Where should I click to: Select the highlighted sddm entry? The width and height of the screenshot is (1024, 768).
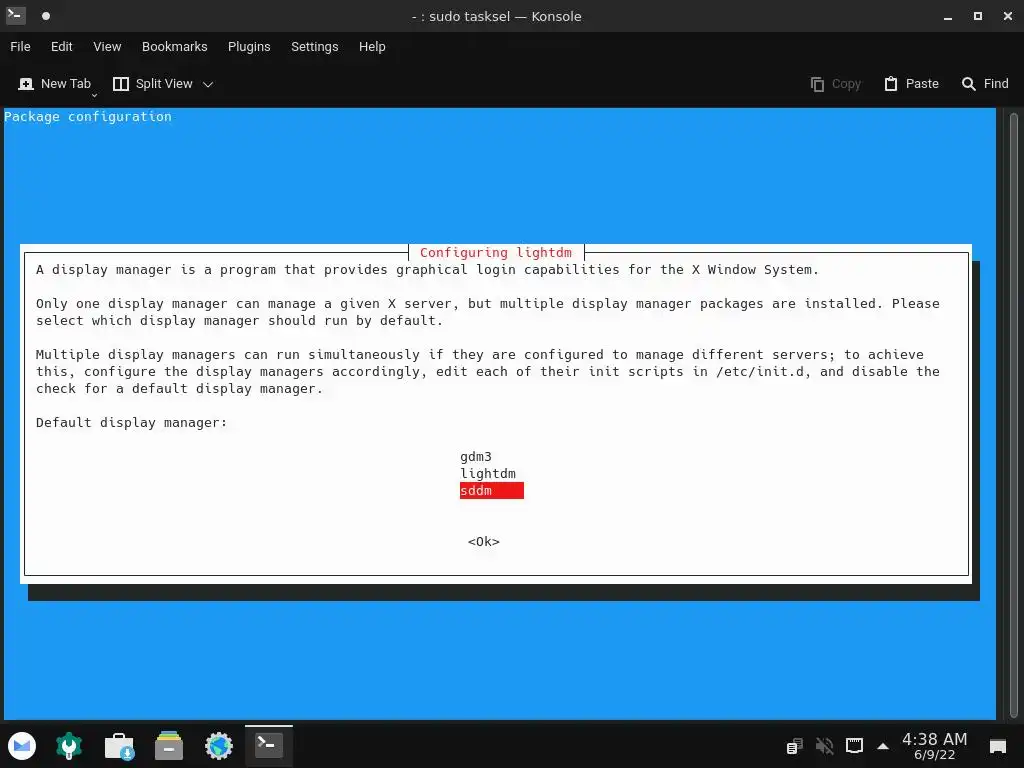point(492,490)
